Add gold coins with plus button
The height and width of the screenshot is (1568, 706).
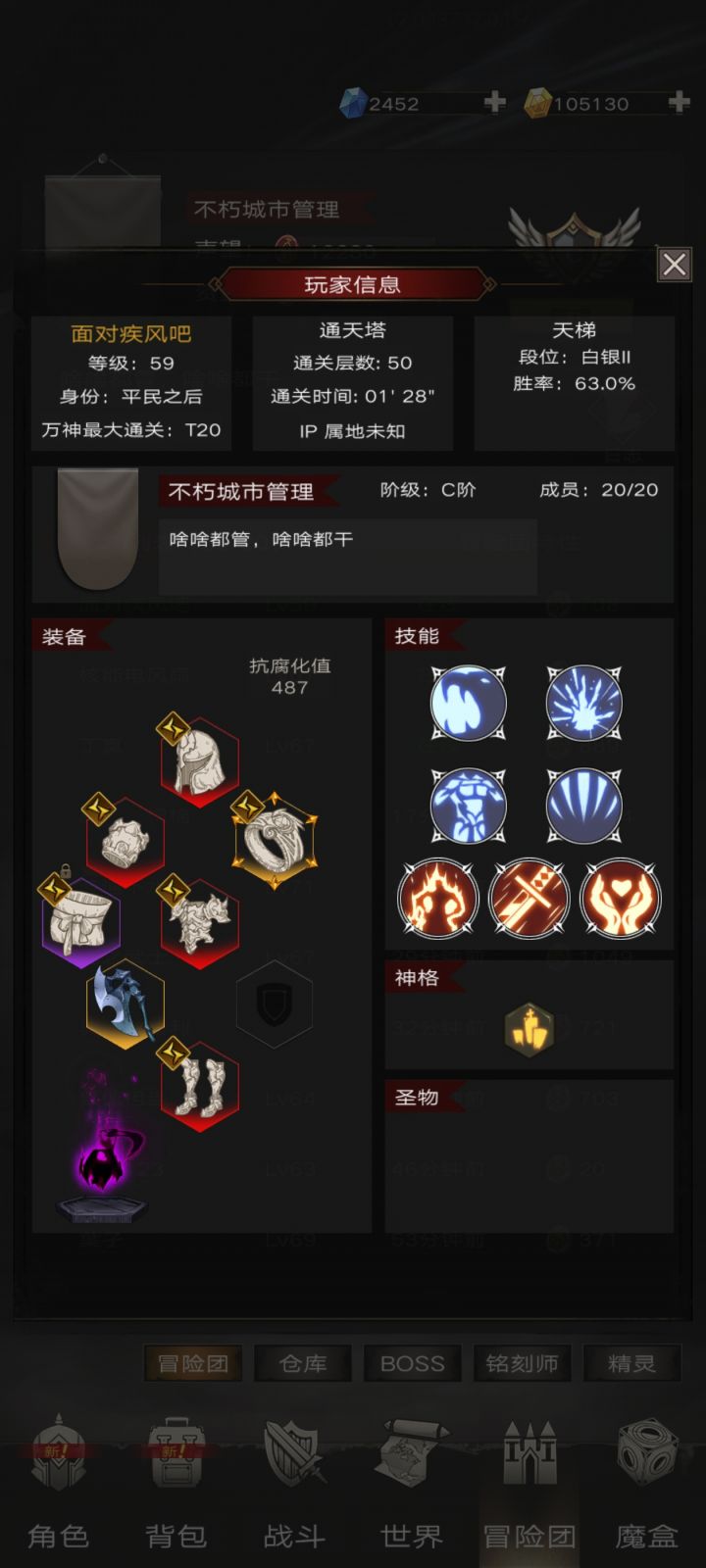[679, 102]
